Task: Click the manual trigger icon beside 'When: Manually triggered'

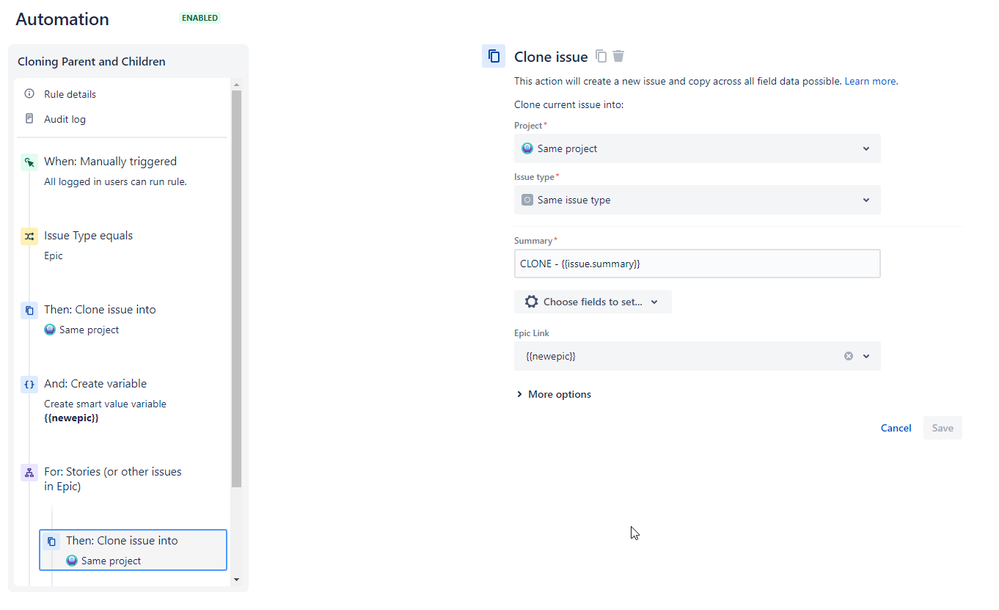Action: click(28, 161)
